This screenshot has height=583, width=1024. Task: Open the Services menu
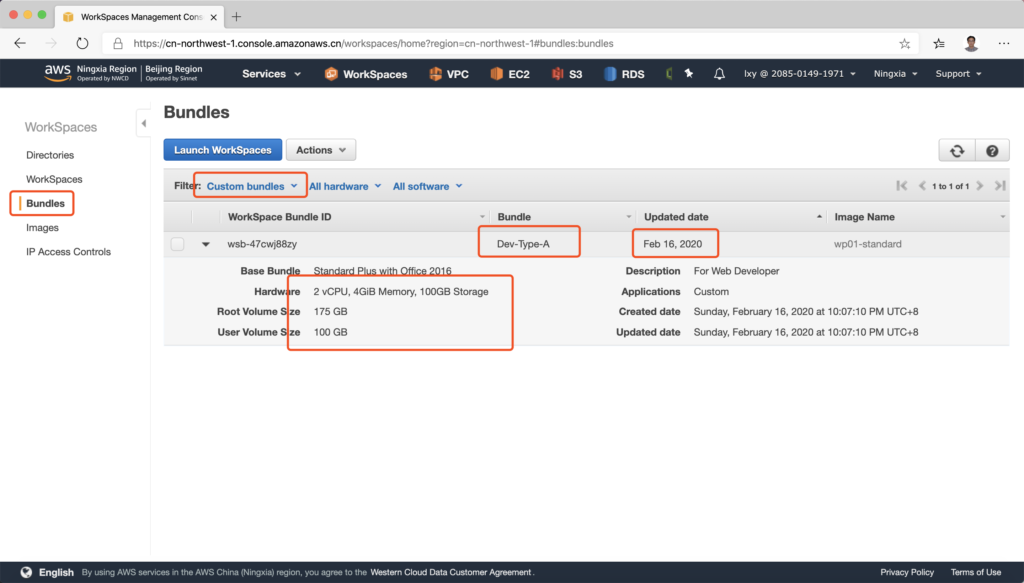[x=271, y=74]
